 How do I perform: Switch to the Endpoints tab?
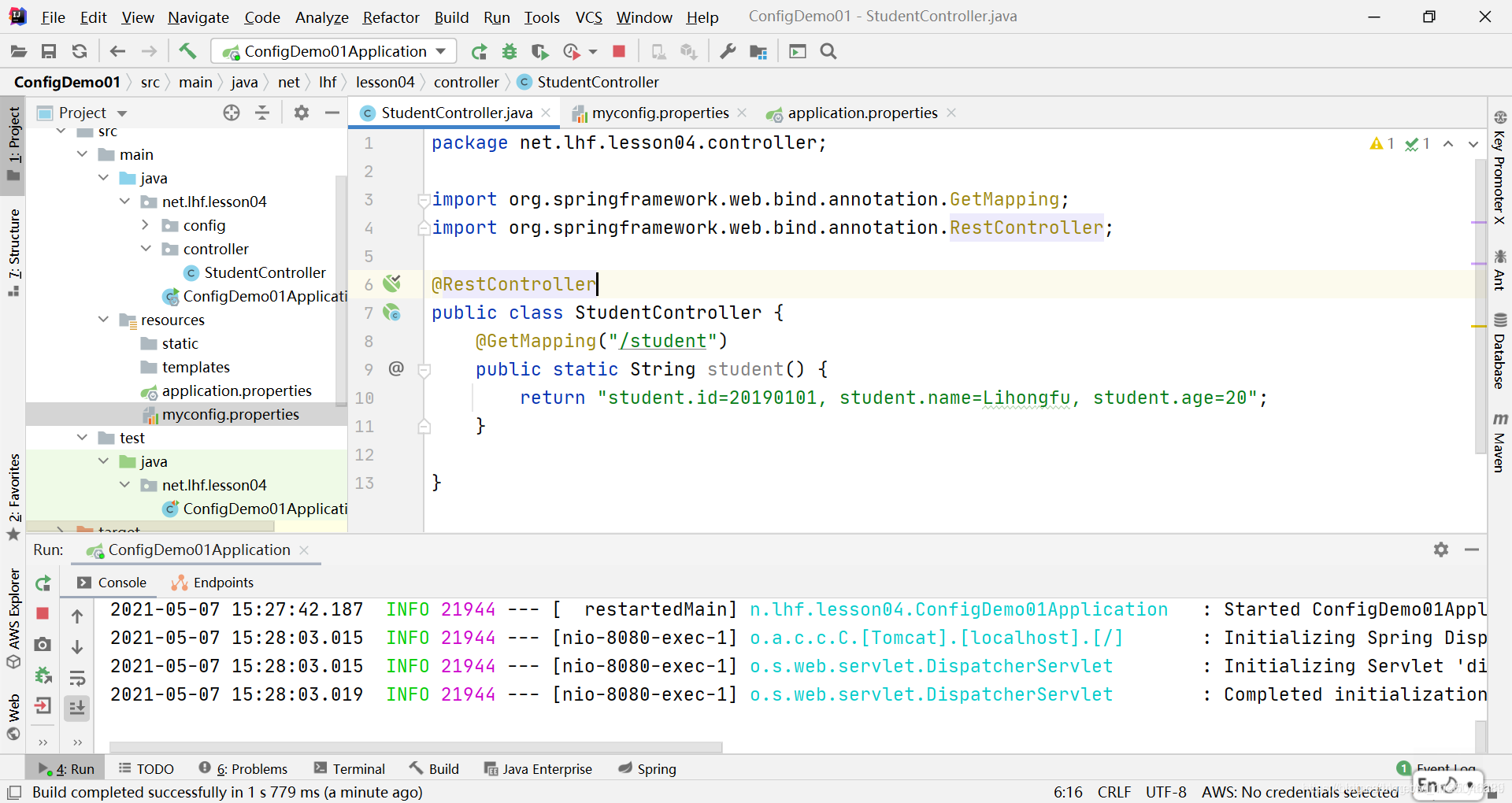[x=213, y=583]
